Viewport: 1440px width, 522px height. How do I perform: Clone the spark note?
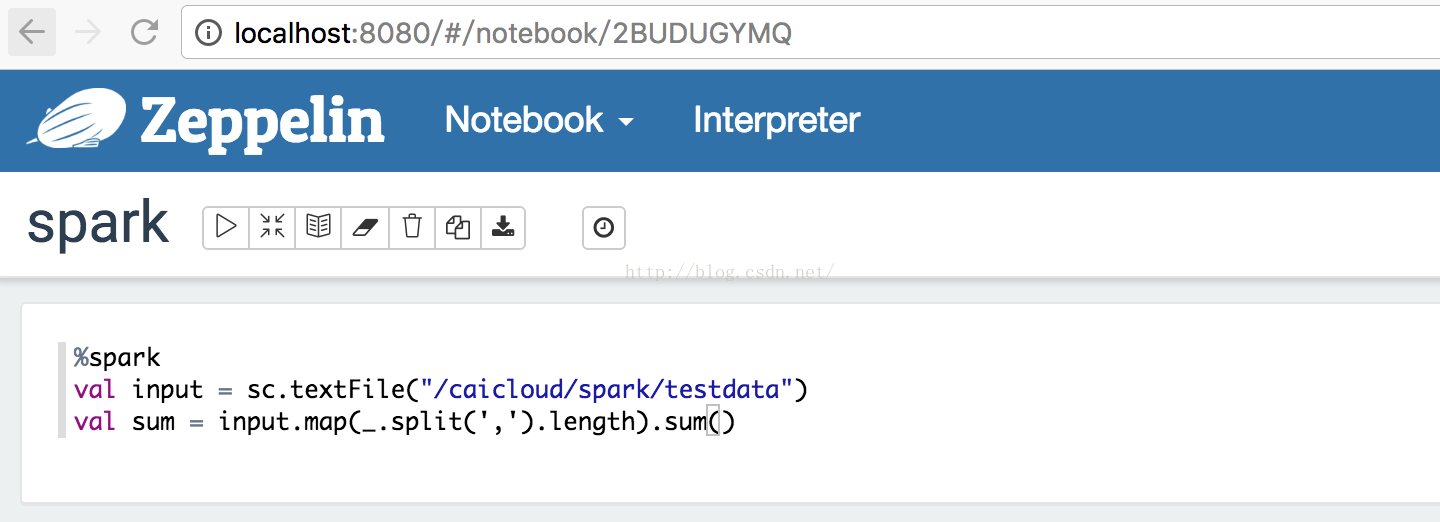(457, 227)
